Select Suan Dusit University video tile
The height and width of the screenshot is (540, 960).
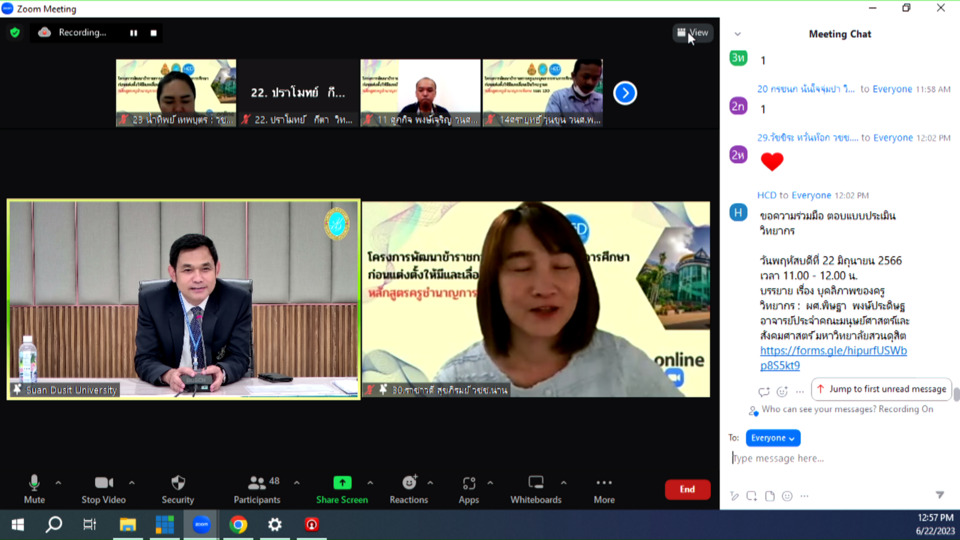tap(184, 299)
